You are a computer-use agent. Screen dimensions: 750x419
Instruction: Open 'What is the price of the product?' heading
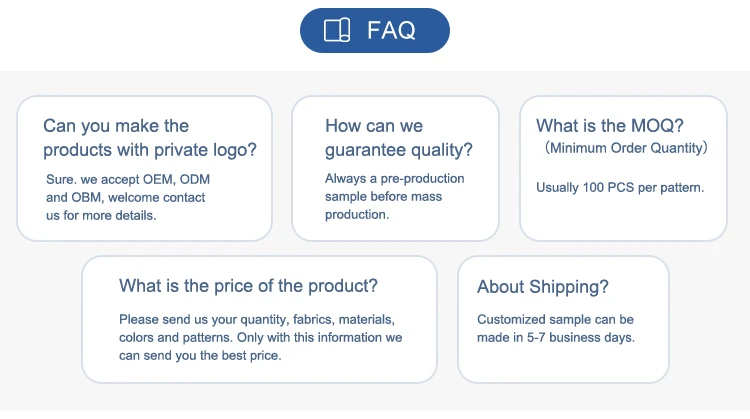click(248, 286)
